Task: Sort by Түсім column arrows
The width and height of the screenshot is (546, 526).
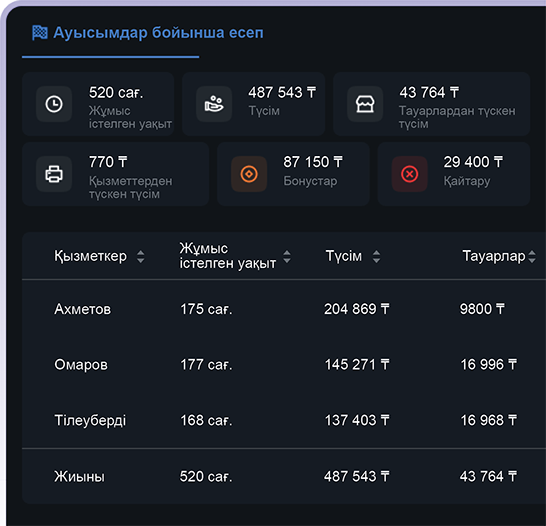Action: 376,257
